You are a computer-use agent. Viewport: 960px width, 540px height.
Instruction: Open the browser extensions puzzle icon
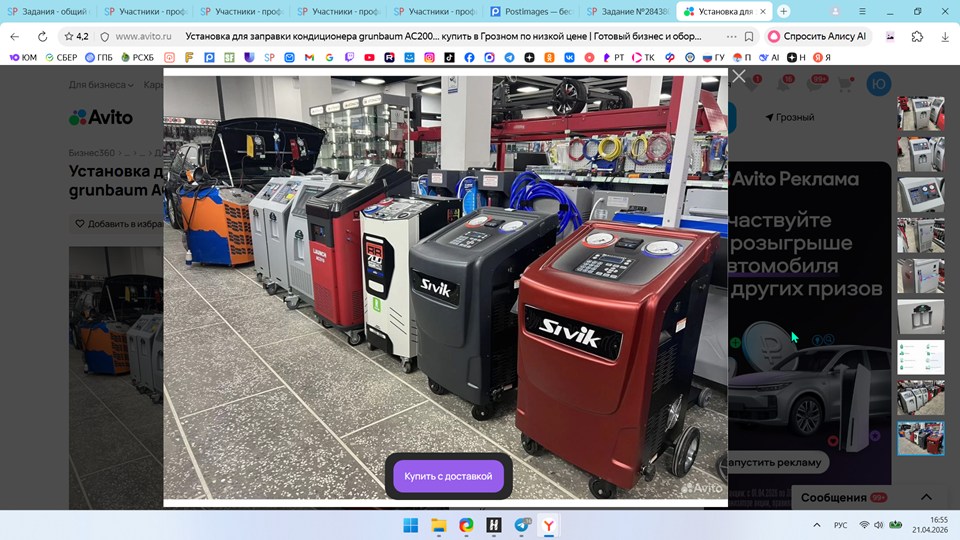click(x=917, y=37)
